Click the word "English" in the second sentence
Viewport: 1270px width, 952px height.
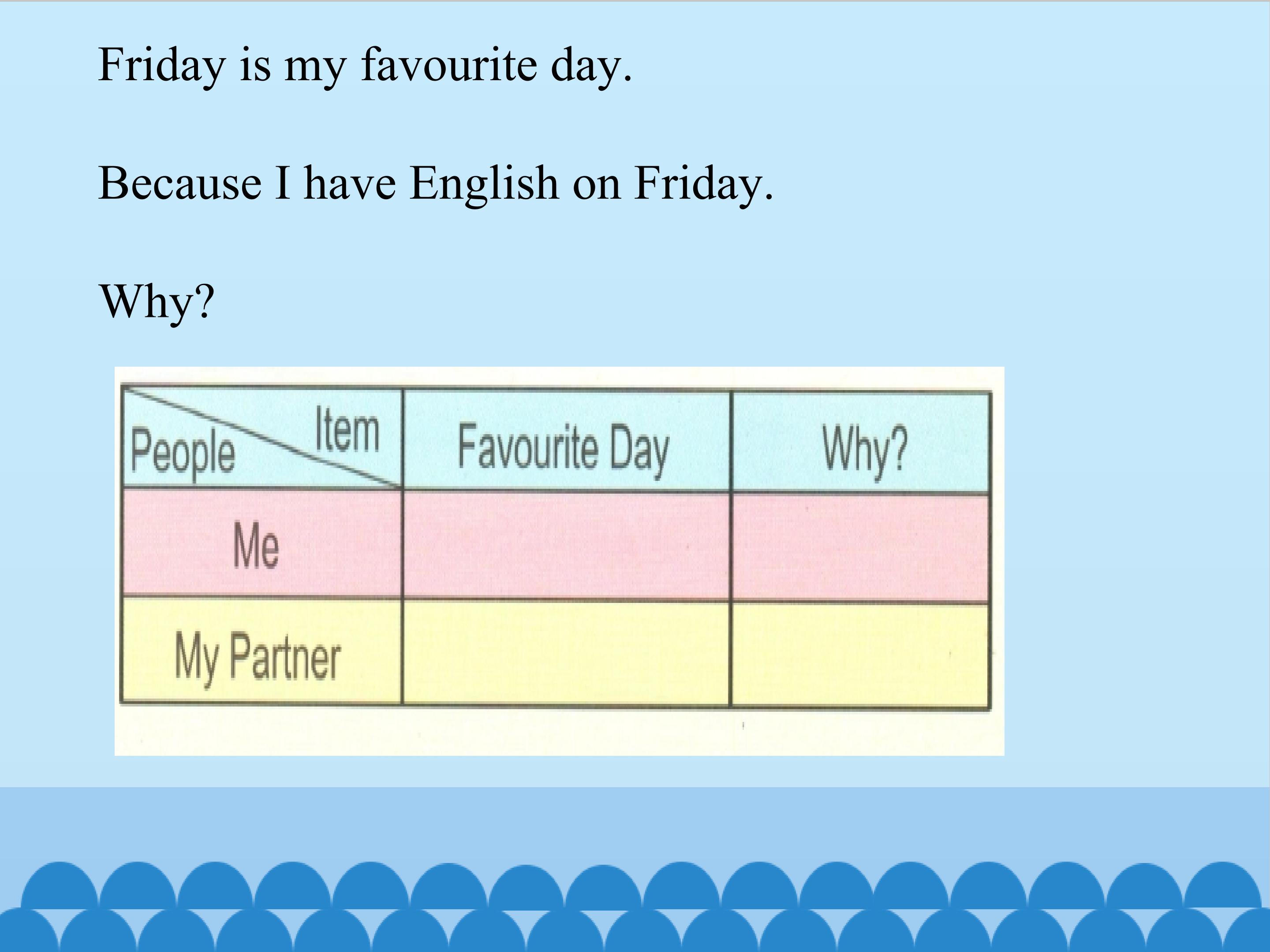tap(484, 184)
